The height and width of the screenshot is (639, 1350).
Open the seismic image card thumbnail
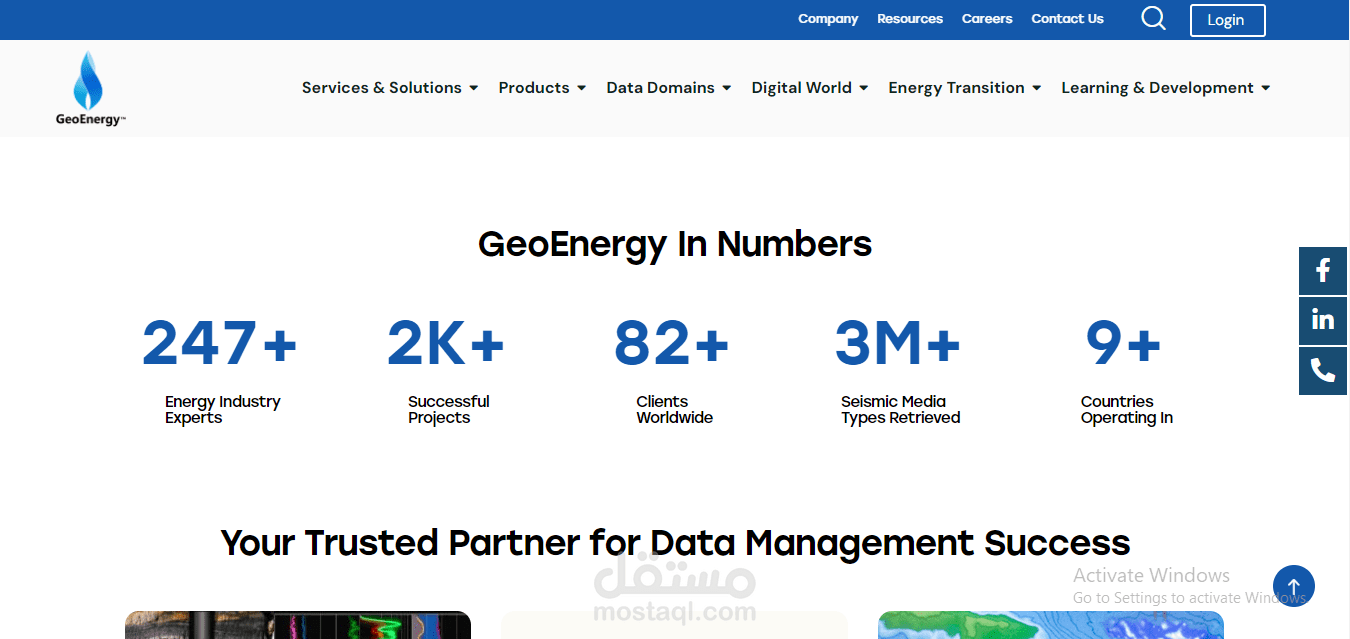pos(298,625)
